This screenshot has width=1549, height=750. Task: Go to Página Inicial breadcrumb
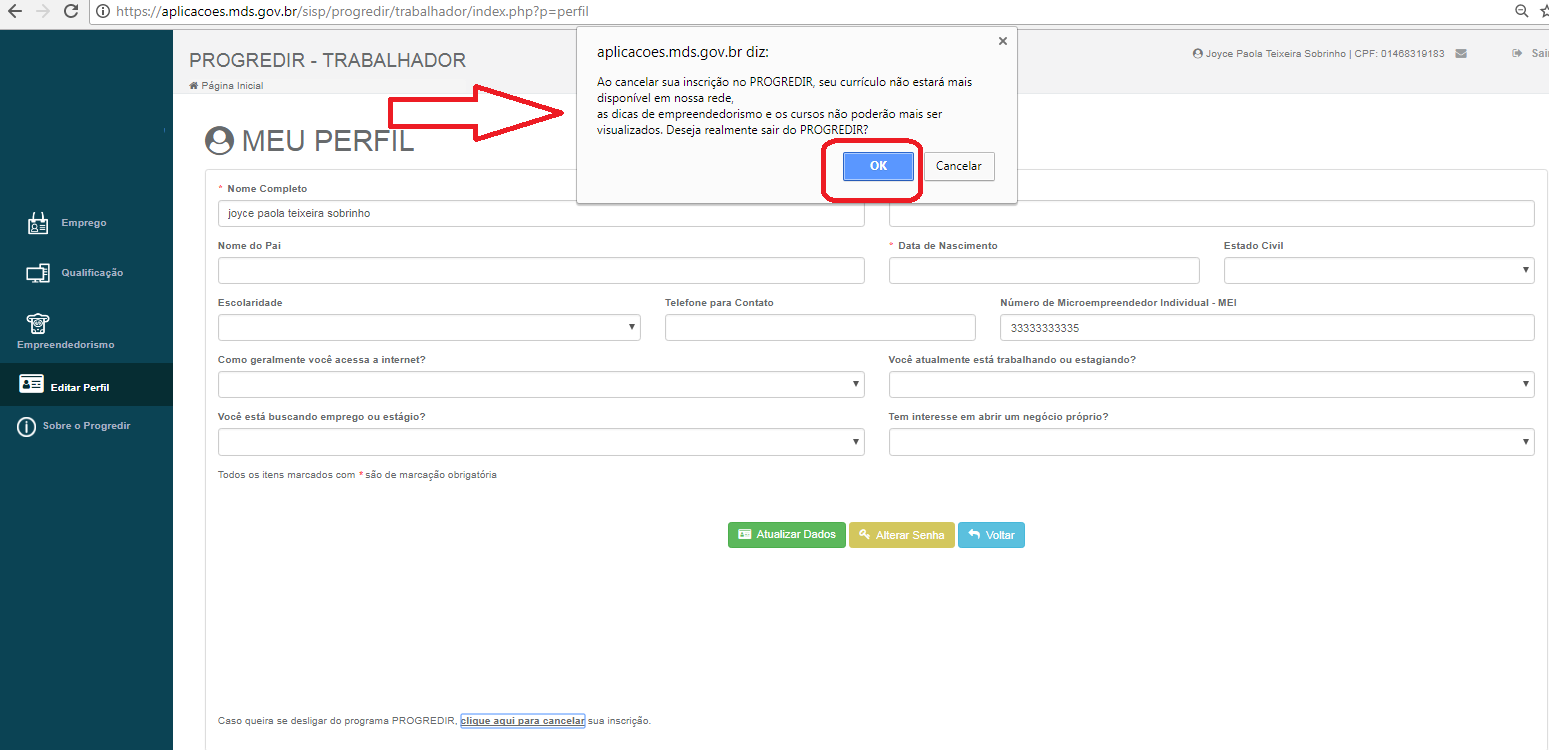pos(231,86)
